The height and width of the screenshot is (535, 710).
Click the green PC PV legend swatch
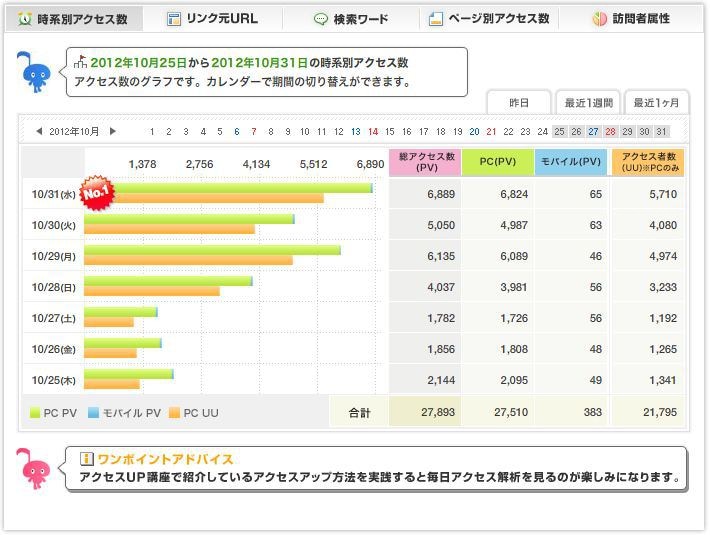(x=35, y=413)
